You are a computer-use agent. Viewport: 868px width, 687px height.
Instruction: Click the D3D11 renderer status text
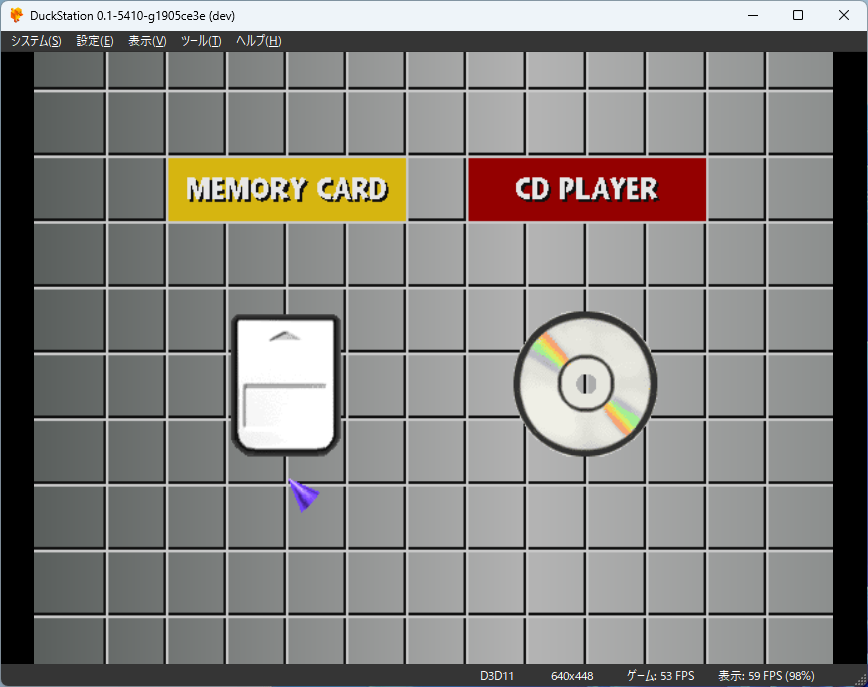pyautogui.click(x=497, y=676)
